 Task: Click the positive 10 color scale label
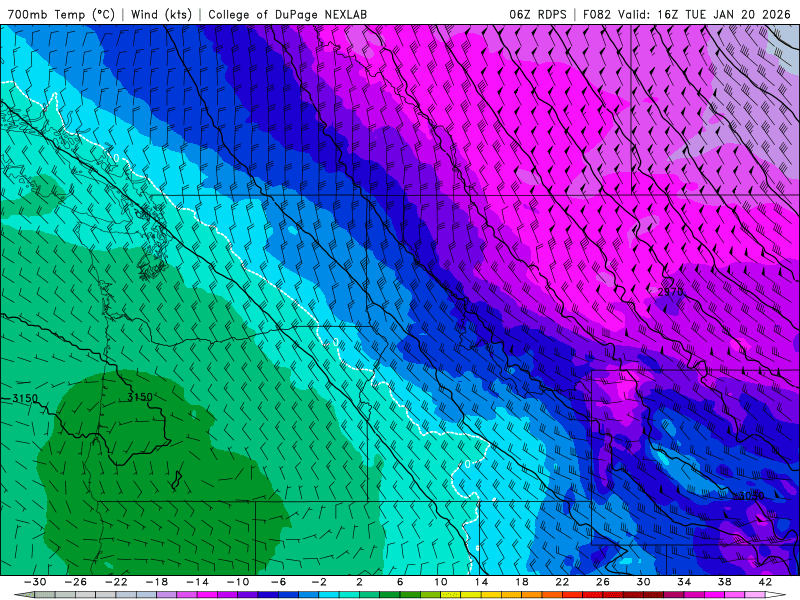coord(441,582)
